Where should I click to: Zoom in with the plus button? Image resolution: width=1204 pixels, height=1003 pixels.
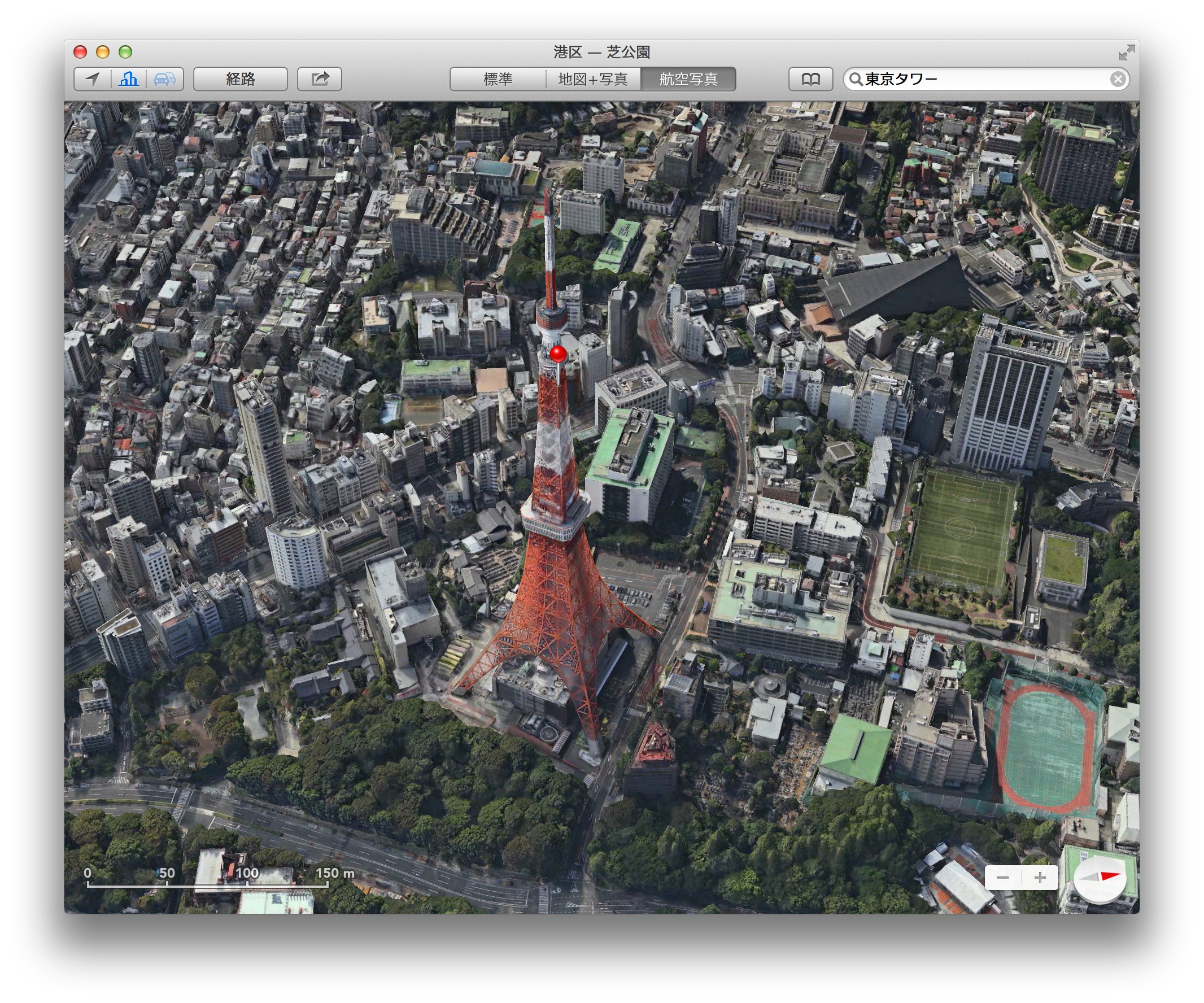click(1040, 878)
